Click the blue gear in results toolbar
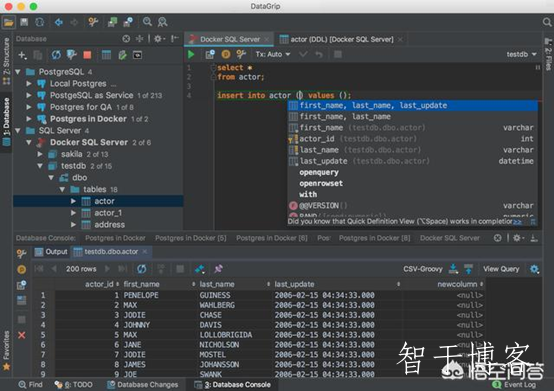The width and height of the screenshot is (554, 391). pos(534,269)
